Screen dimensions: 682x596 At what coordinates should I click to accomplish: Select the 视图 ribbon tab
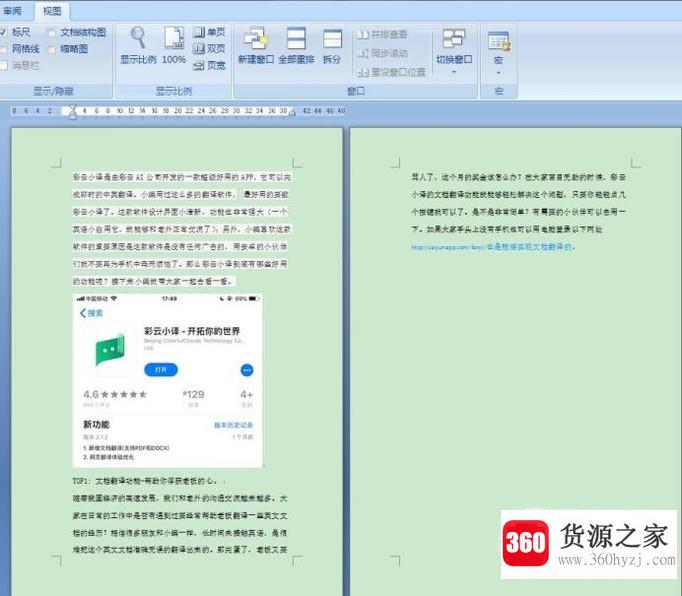pos(51,10)
